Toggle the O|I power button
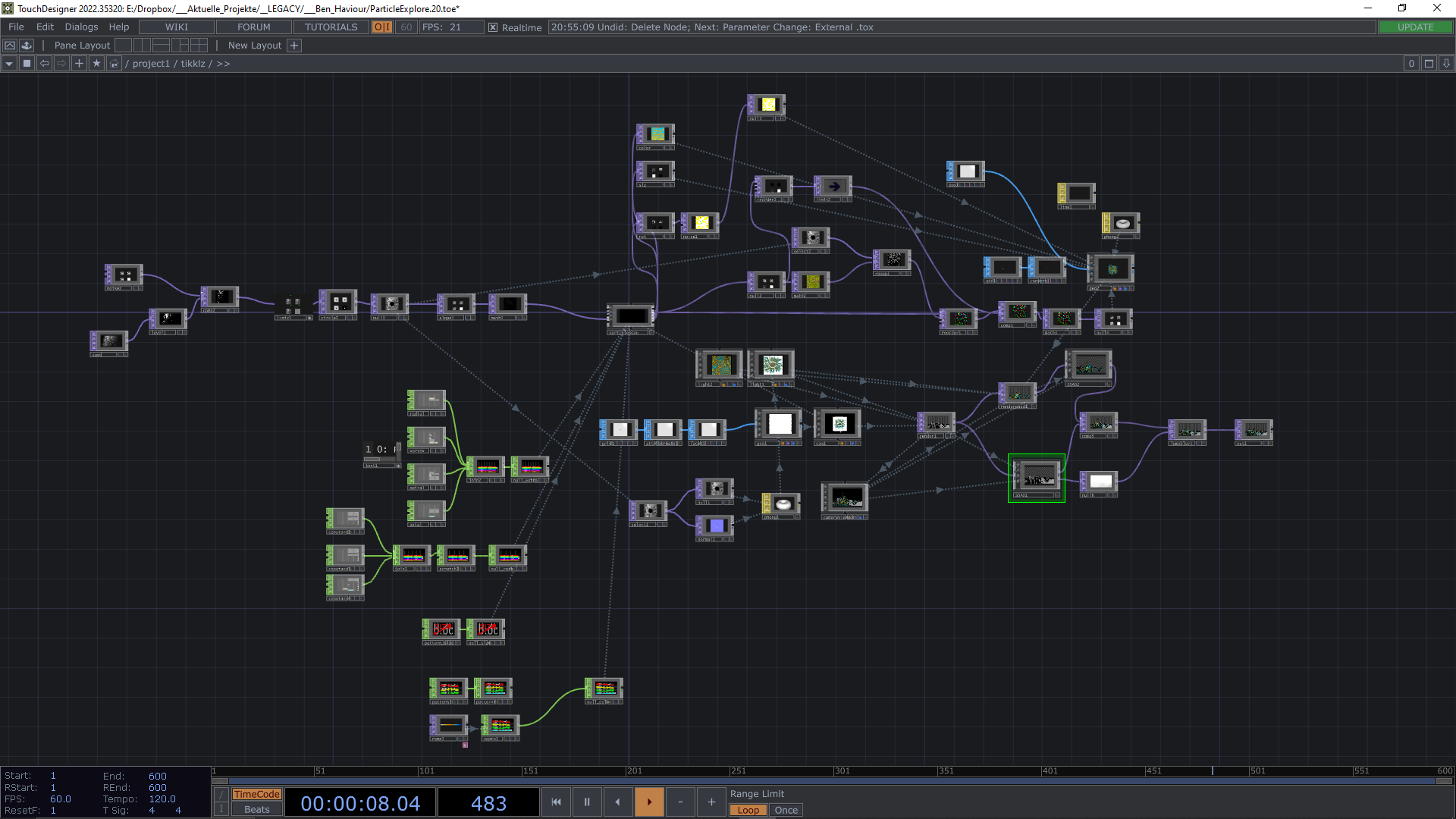The width and height of the screenshot is (1456, 819). point(382,27)
